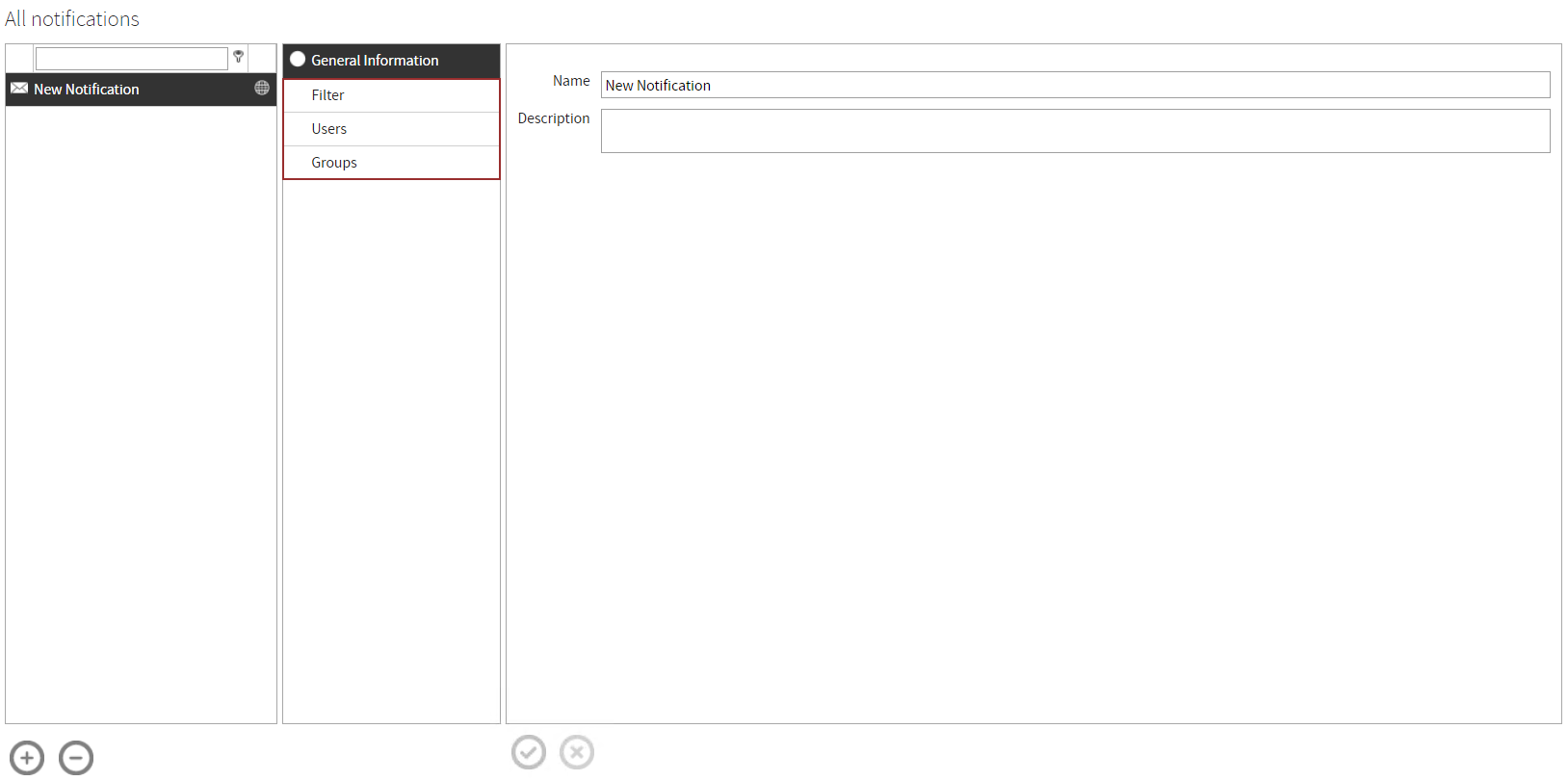Click the Name field label
This screenshot has width=1568, height=781.
click(571, 81)
